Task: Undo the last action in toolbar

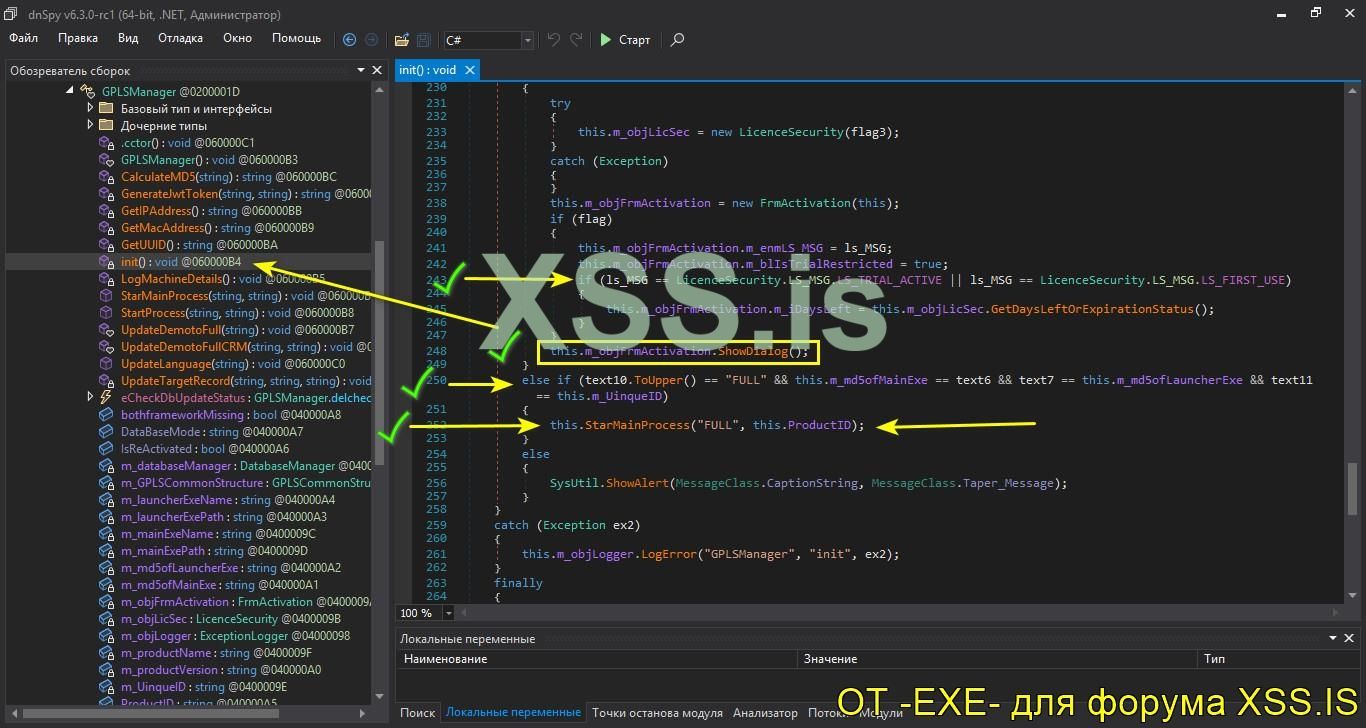Action: (x=554, y=40)
